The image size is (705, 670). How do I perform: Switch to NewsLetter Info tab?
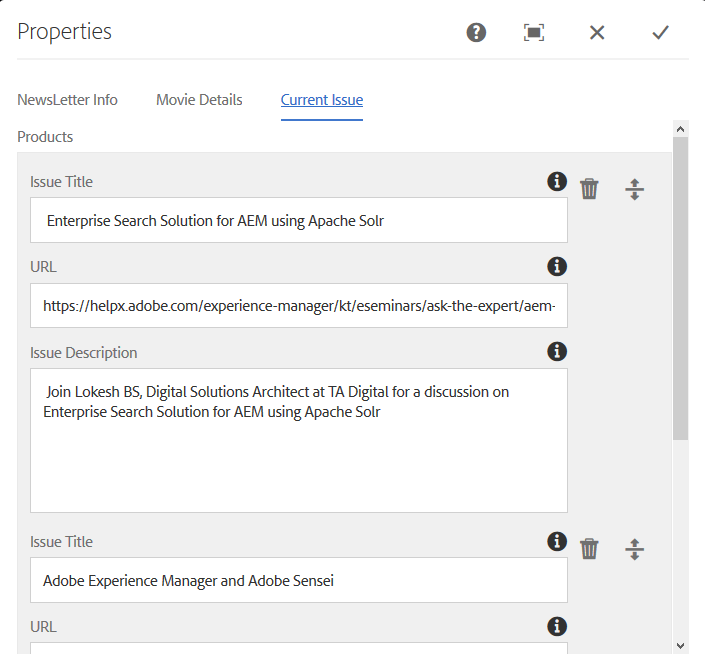67,100
